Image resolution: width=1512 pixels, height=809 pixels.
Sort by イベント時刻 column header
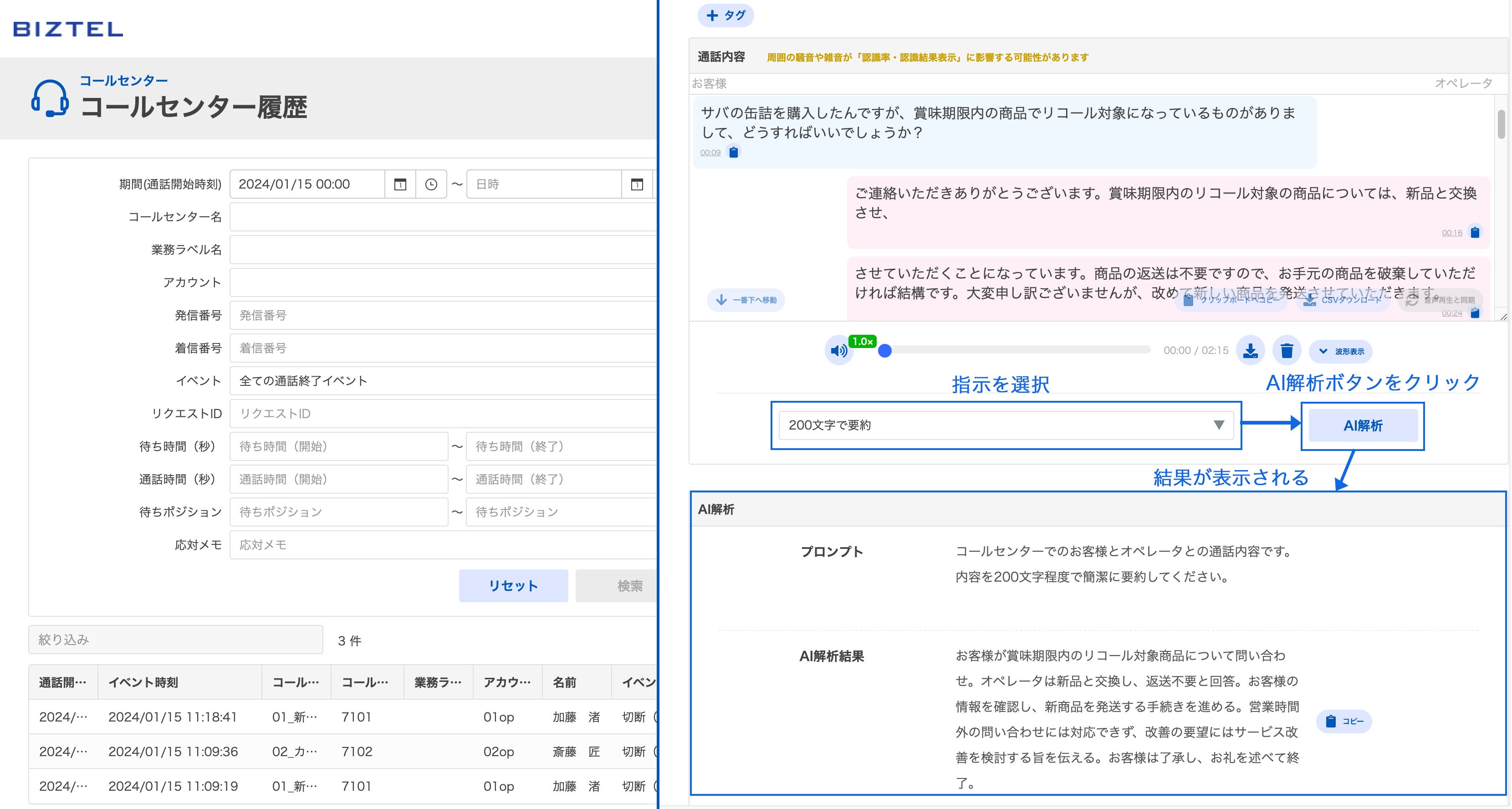click(x=179, y=682)
